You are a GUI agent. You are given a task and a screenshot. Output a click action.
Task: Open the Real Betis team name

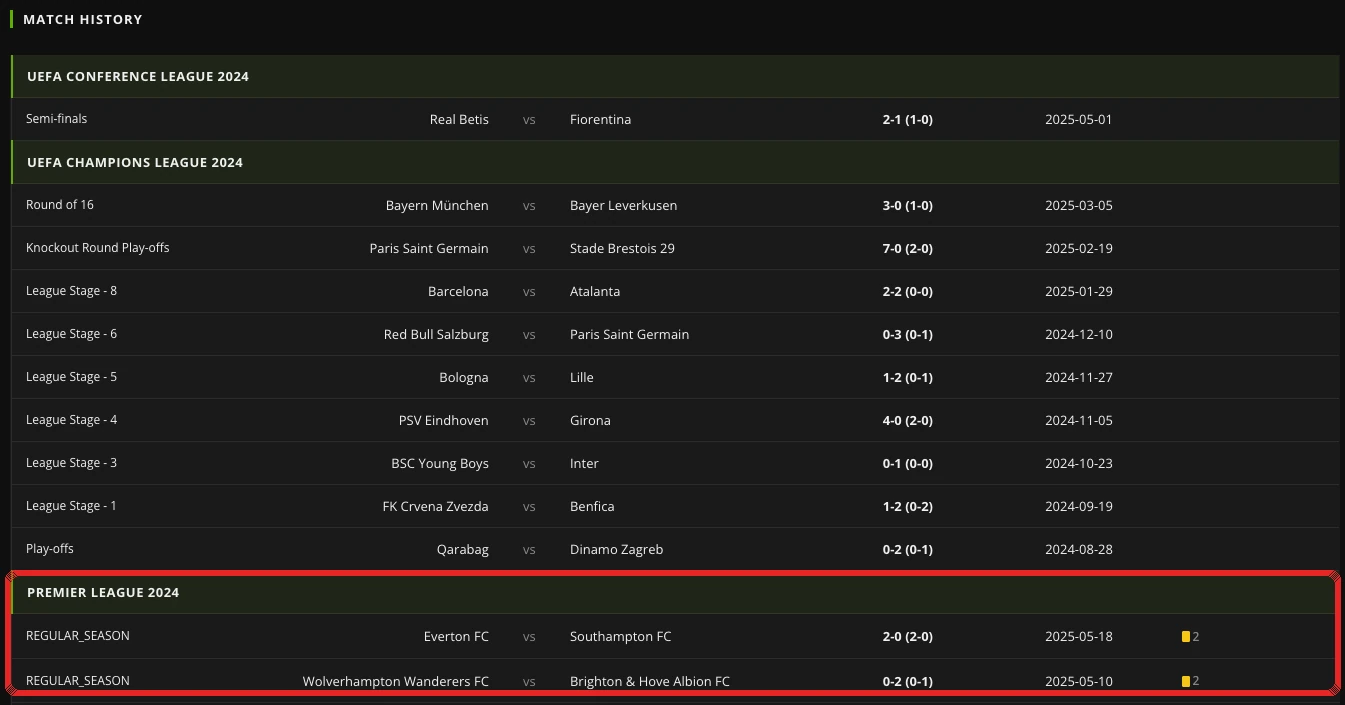459,119
